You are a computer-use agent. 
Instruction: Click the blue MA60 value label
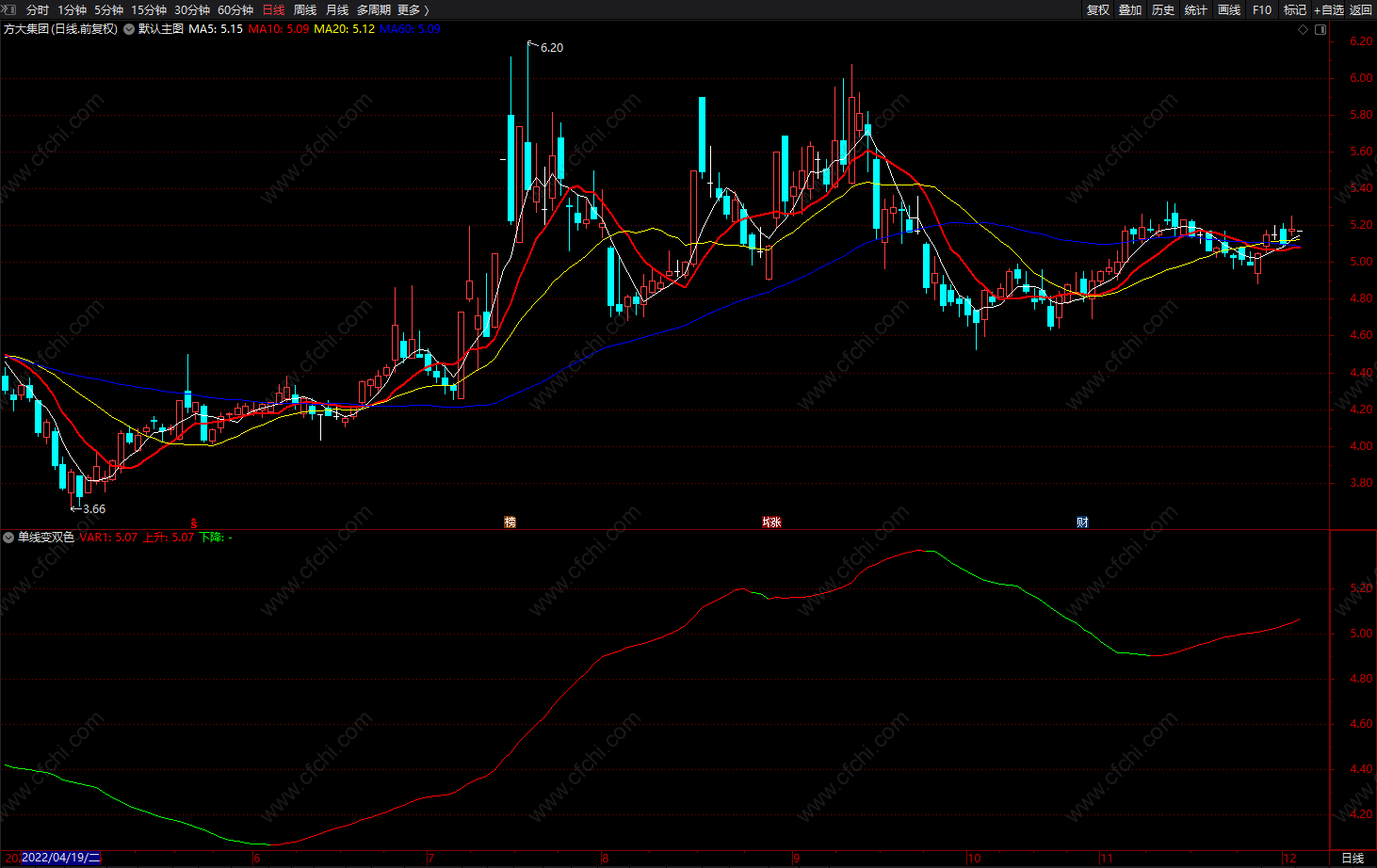pyautogui.click(x=410, y=29)
